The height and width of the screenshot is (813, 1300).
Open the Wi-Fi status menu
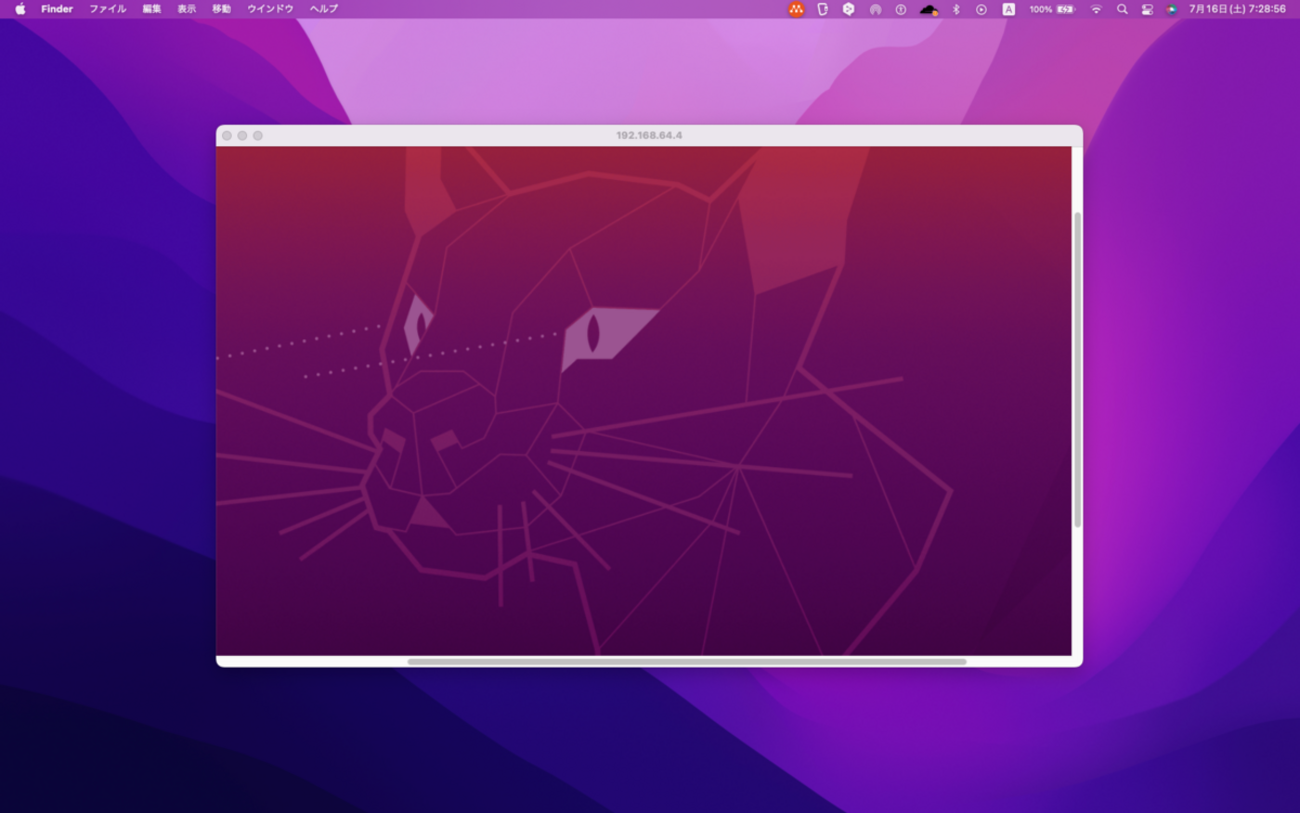[1096, 9]
